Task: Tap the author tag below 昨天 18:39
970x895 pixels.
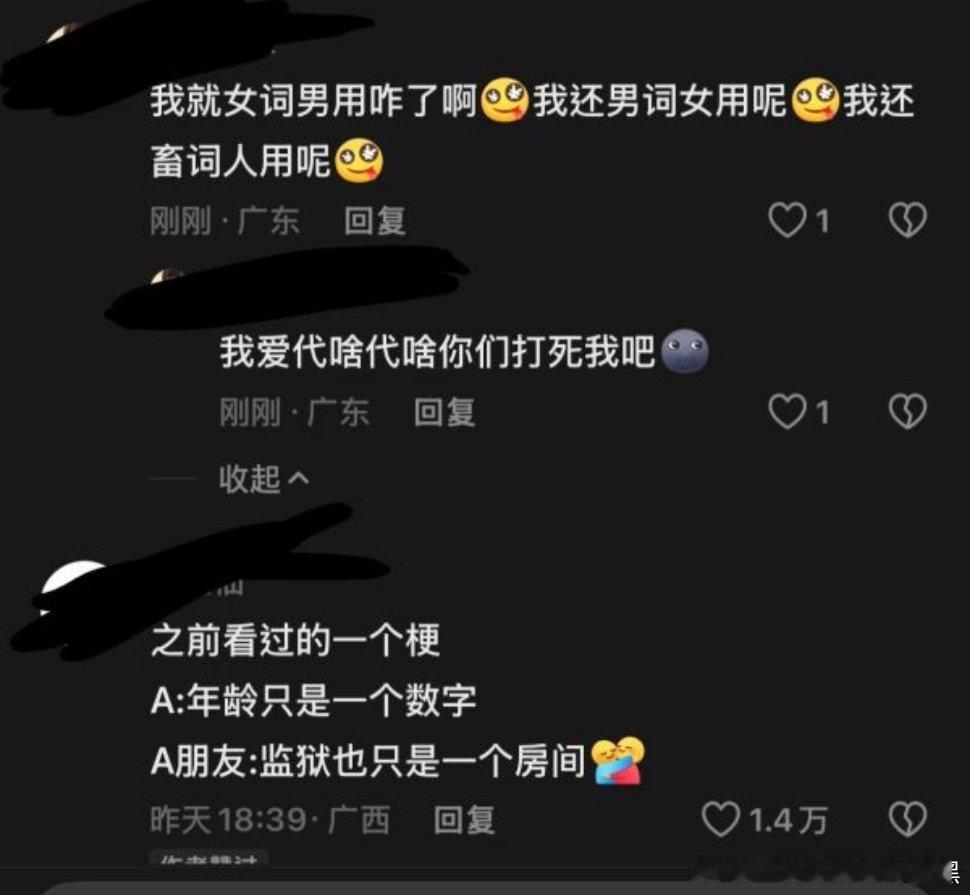Action: tap(209, 859)
